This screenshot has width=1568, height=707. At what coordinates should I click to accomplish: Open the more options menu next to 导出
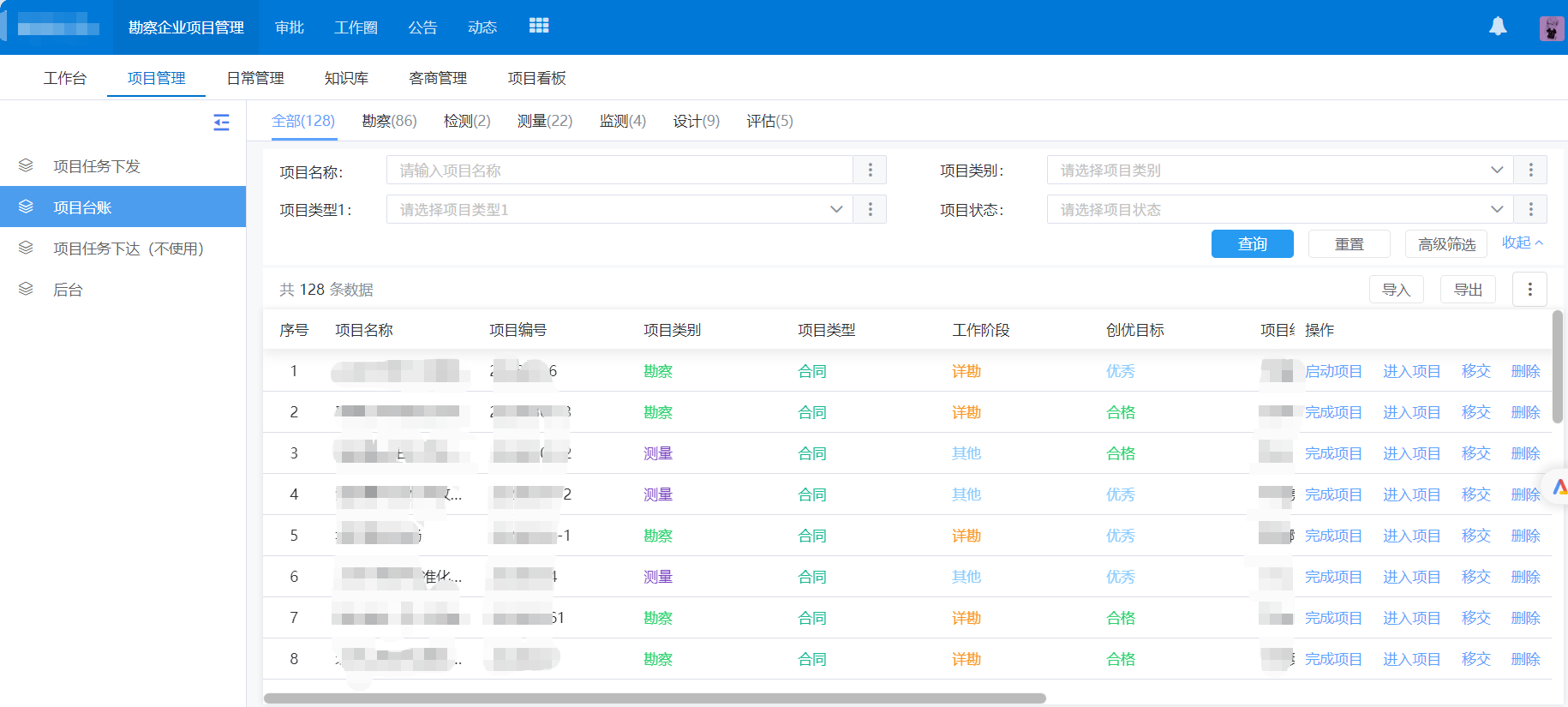coord(1529,290)
